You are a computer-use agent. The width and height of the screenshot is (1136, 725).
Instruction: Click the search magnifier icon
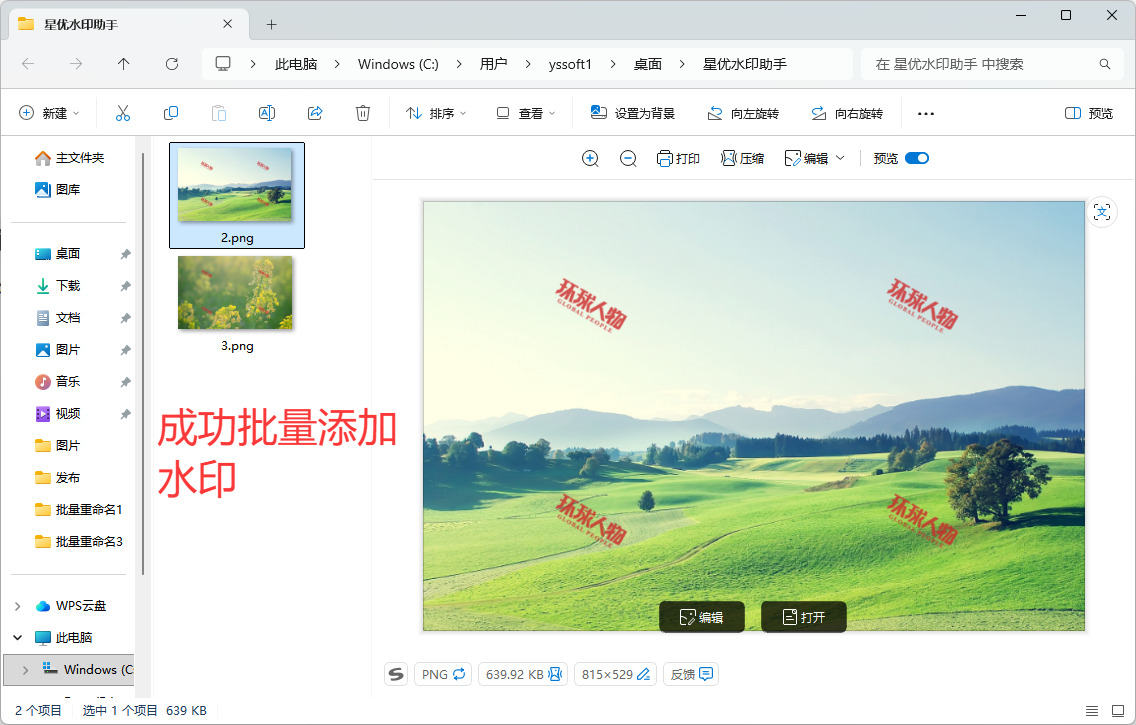point(1105,64)
